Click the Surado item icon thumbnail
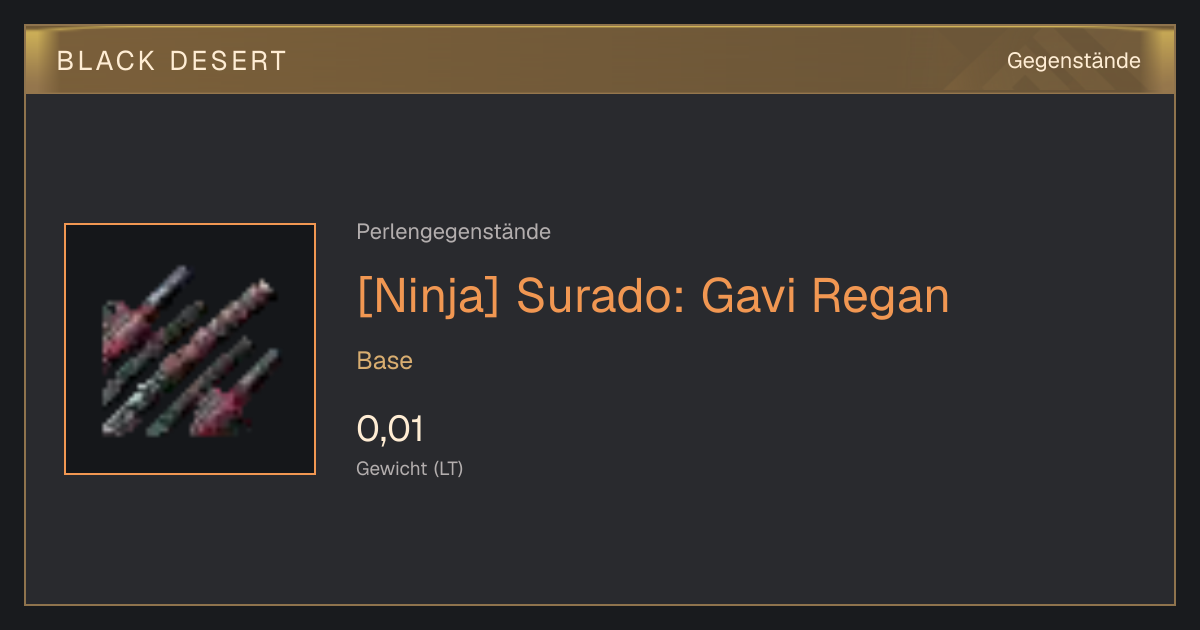 tap(190, 349)
